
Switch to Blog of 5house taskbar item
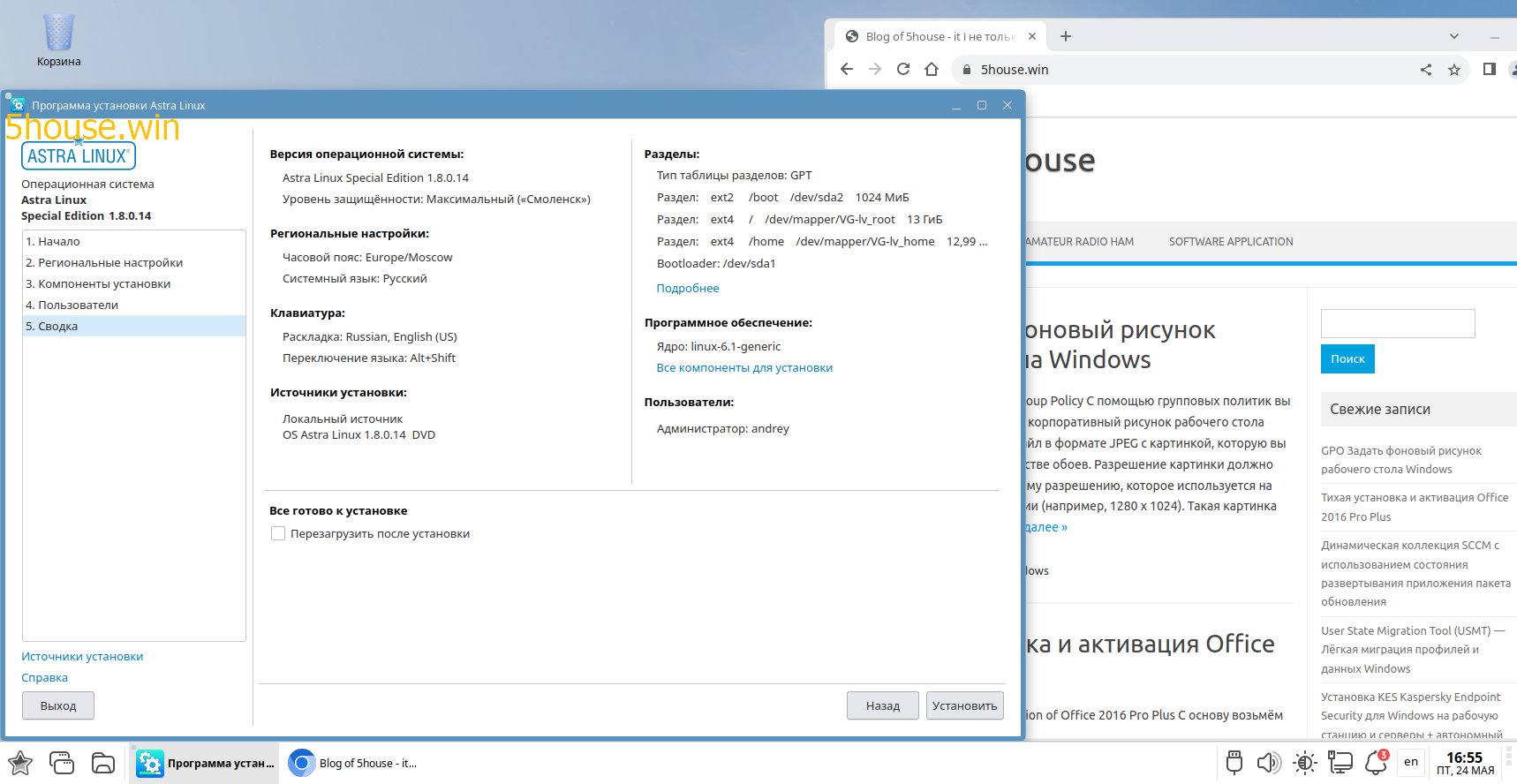tap(355, 763)
